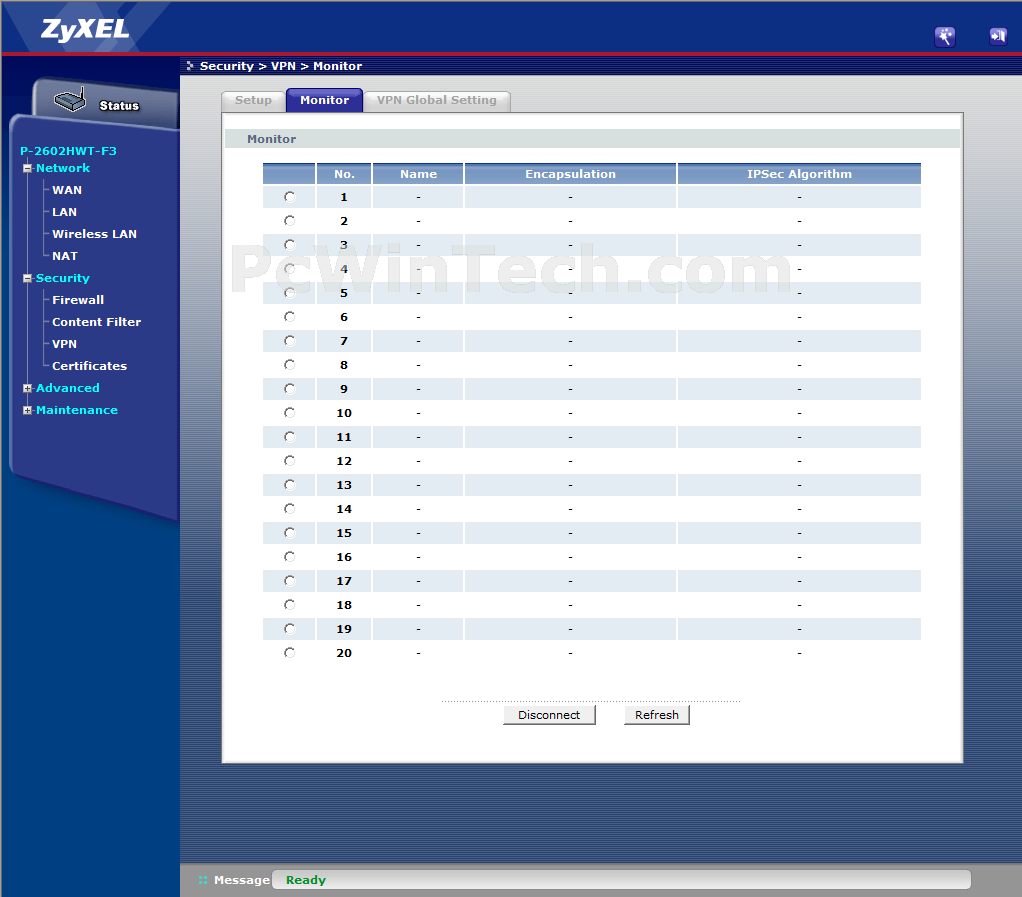The image size is (1022, 897).
Task: Open Content Filter page
Action: pyautogui.click(x=96, y=322)
